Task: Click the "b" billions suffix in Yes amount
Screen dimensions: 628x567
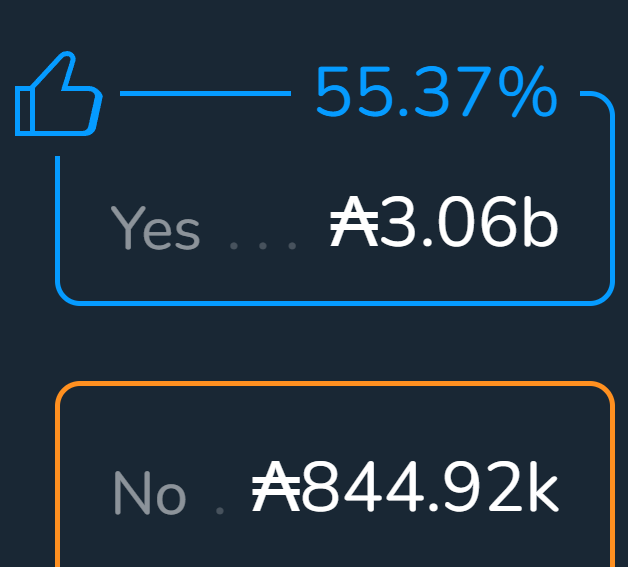Action: [x=539, y=224]
